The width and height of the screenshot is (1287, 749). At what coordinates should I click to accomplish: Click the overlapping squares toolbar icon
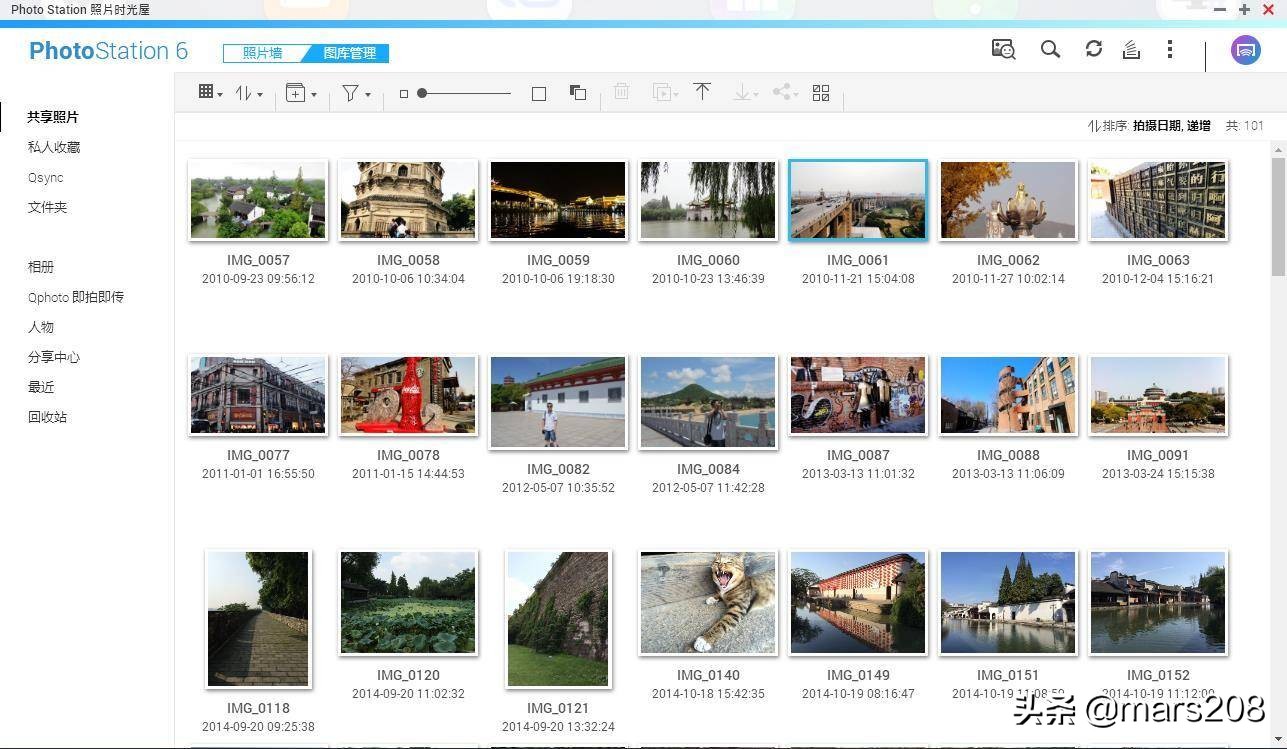coord(578,93)
